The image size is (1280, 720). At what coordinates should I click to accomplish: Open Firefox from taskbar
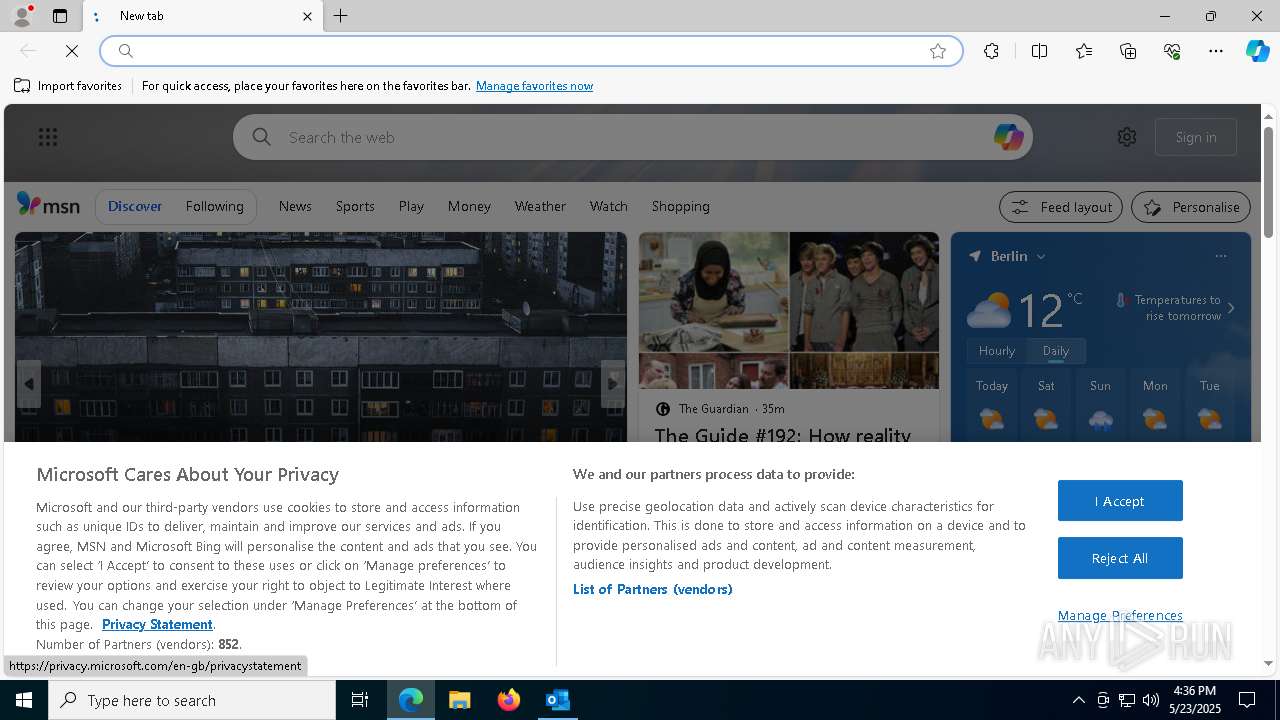point(509,700)
